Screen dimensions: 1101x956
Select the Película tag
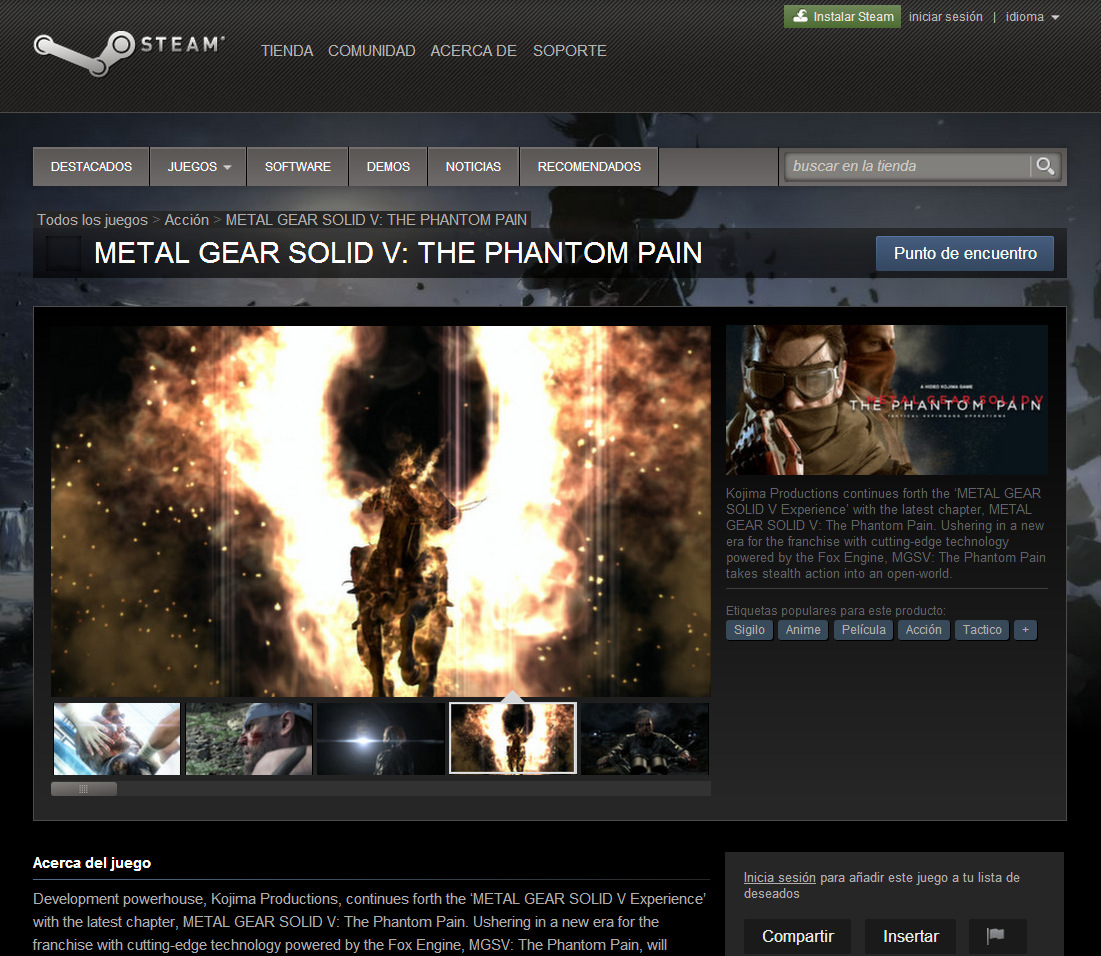tap(862, 629)
